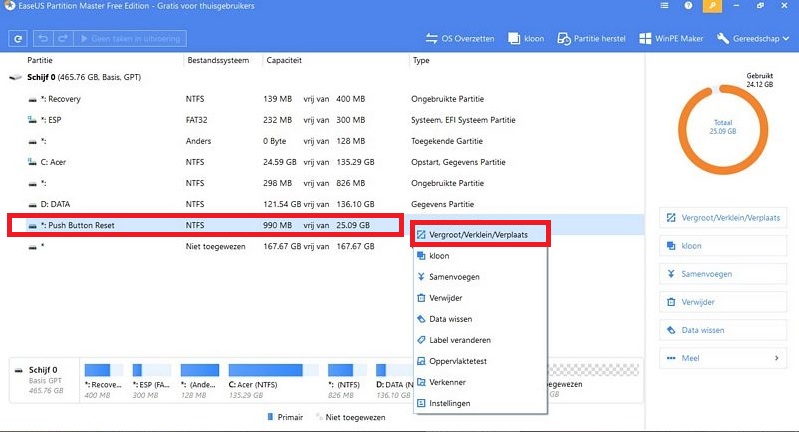Open the OS Overzetten tool

click(460, 39)
